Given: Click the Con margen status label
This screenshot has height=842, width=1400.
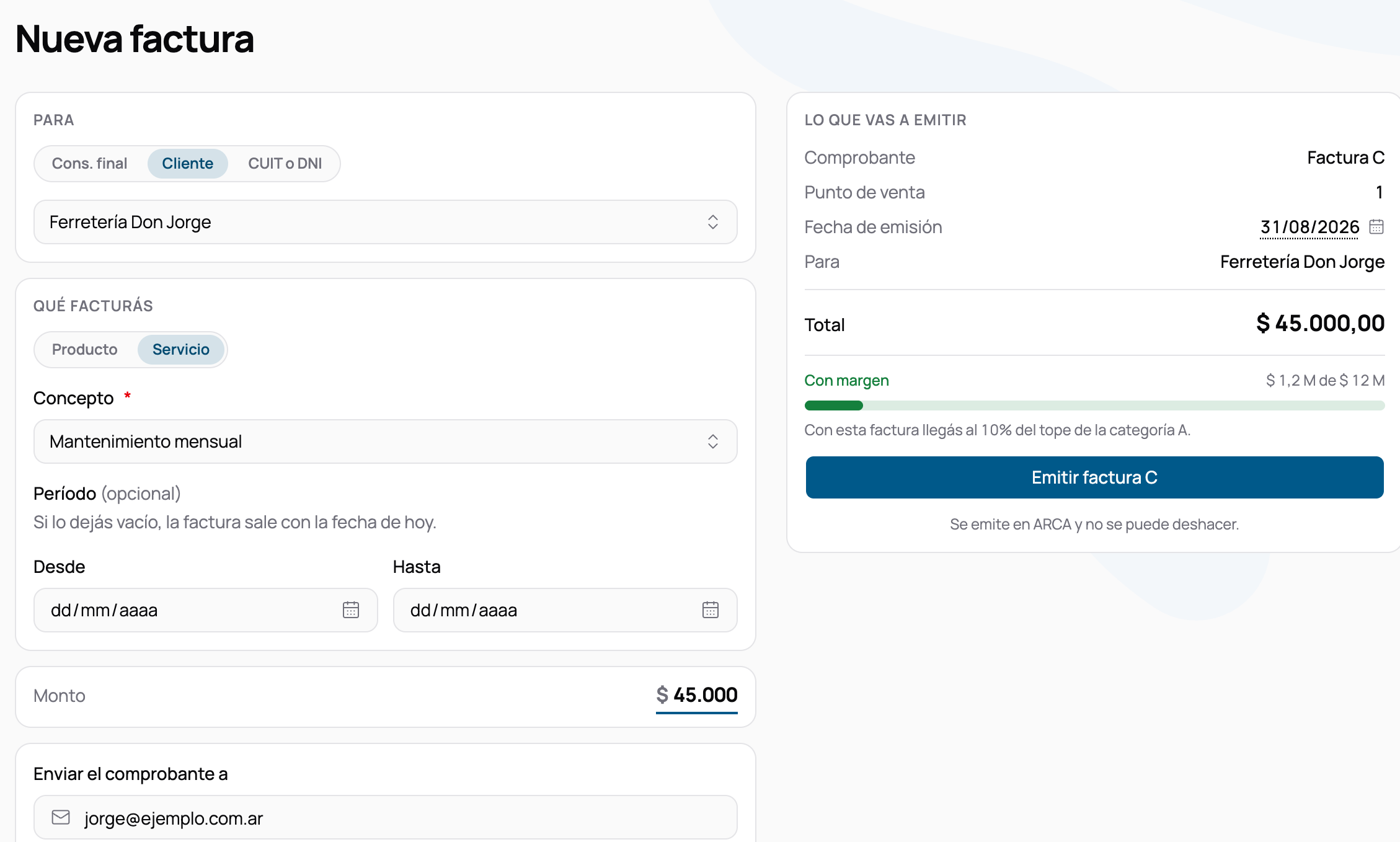Looking at the screenshot, I should tap(846, 380).
